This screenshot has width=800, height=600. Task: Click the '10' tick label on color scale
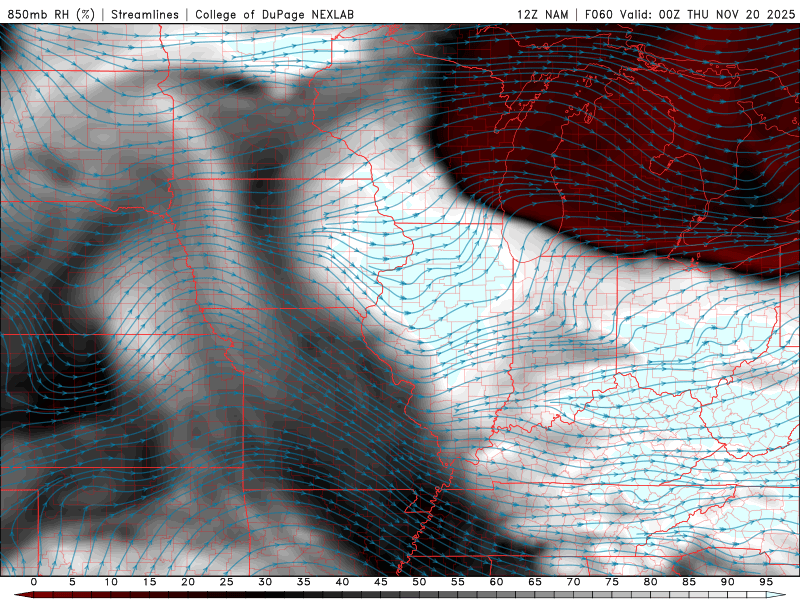[111, 582]
